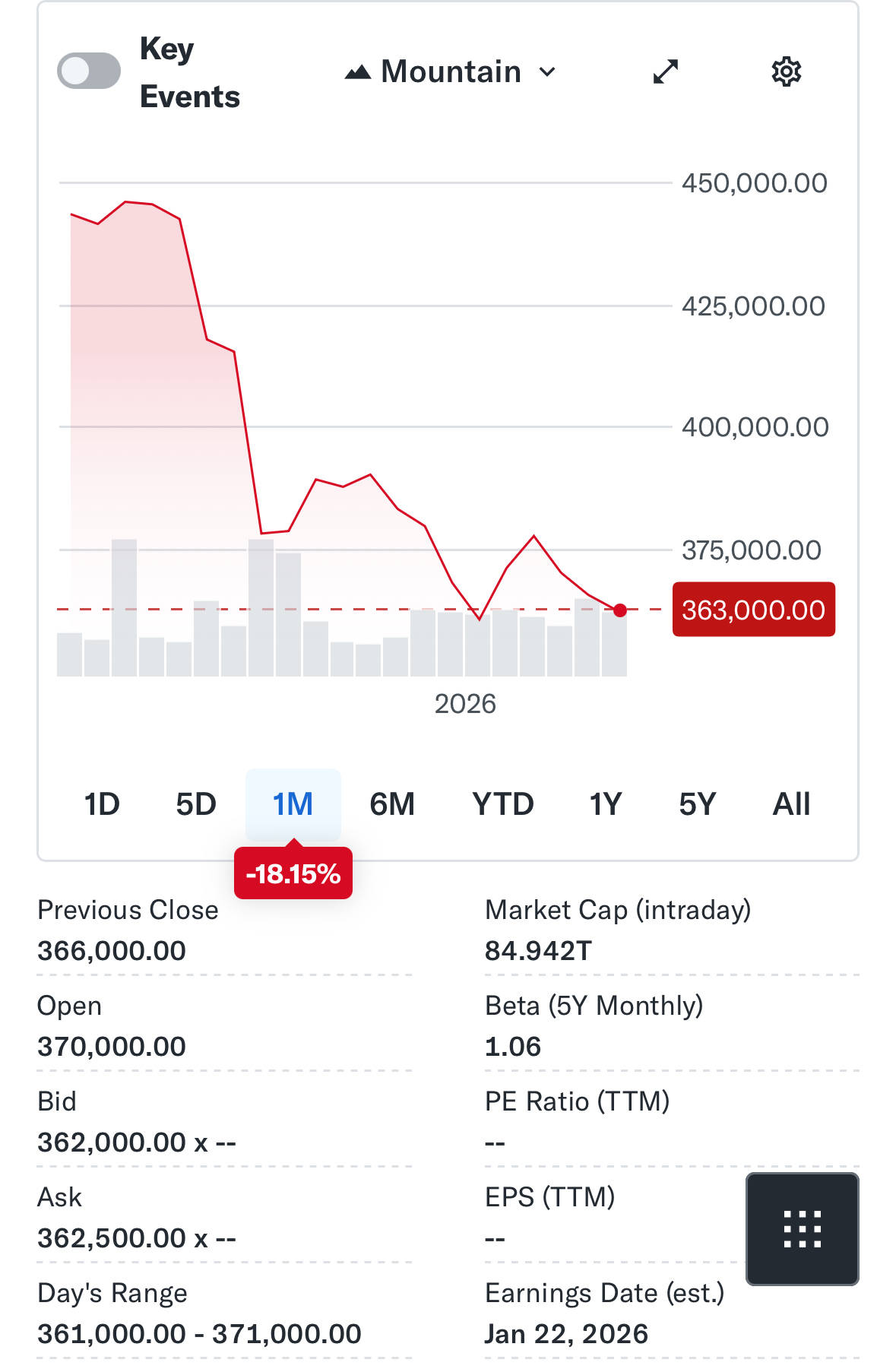Click the -18.15% change badge
896x1369 pixels.
(293, 874)
